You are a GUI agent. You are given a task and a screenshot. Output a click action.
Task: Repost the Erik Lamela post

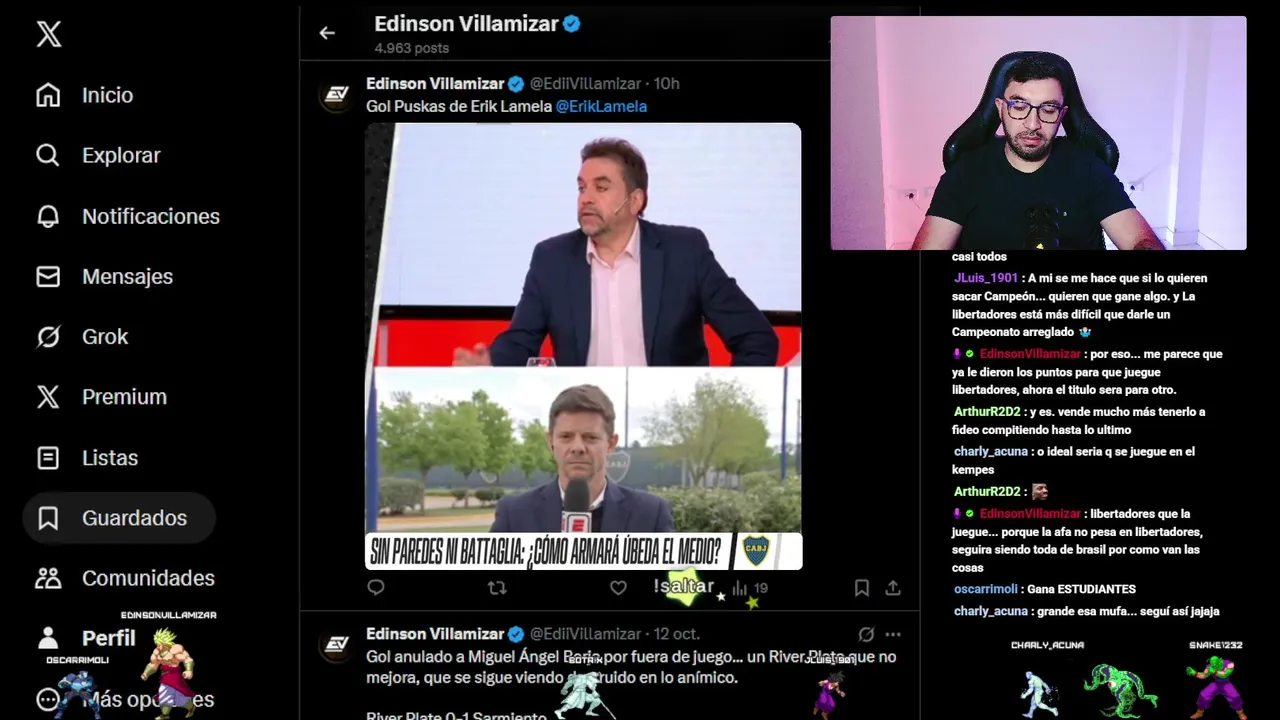tap(497, 588)
